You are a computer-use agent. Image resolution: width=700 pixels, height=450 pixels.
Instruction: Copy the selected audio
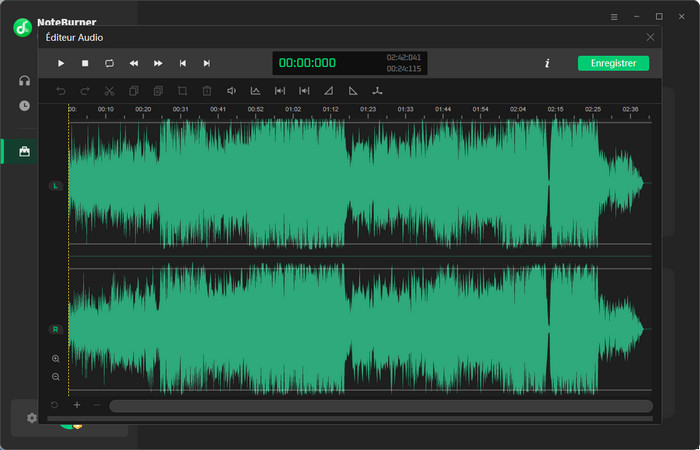click(x=133, y=91)
